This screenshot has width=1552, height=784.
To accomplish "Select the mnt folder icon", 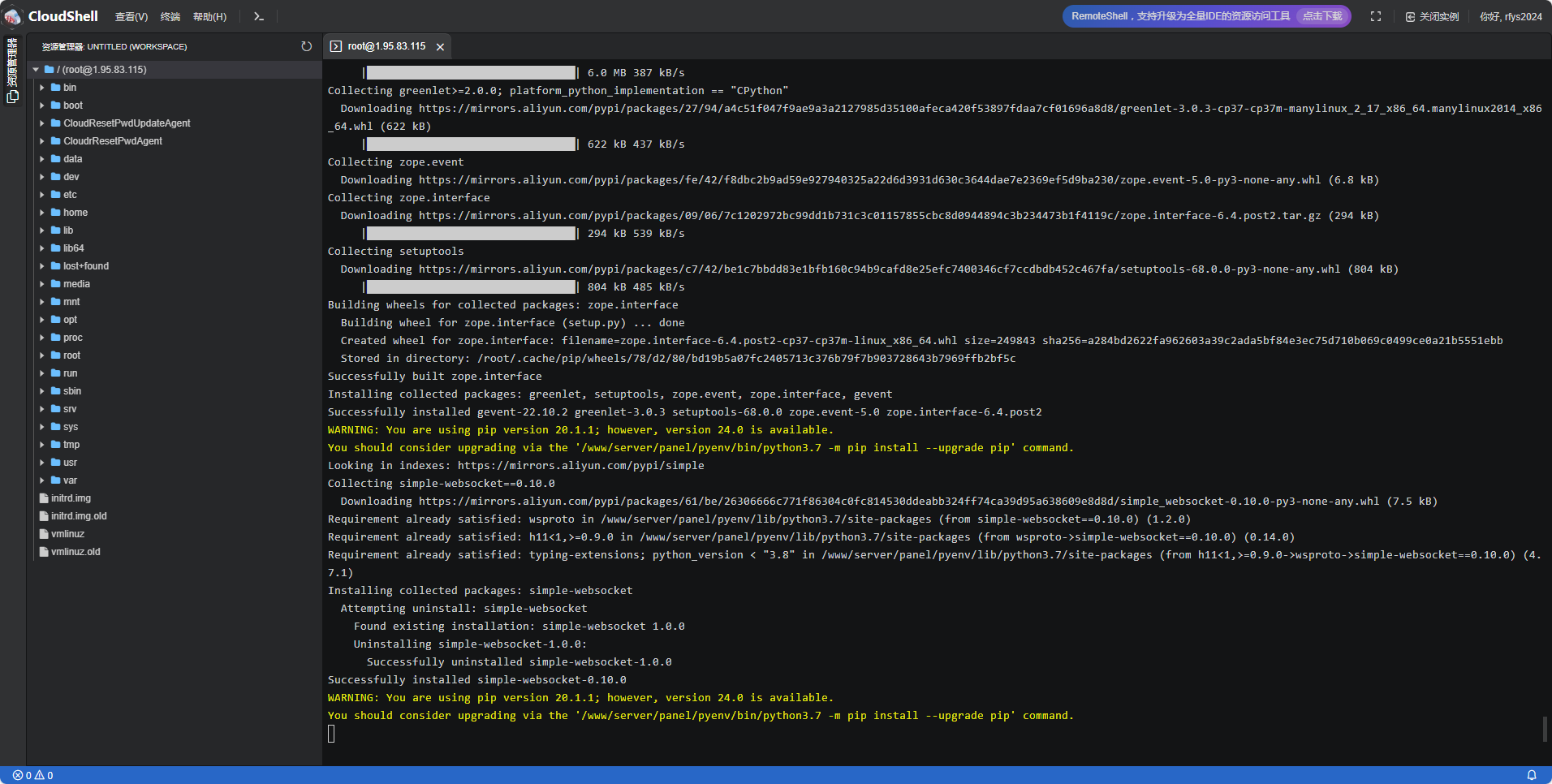I will point(56,302).
